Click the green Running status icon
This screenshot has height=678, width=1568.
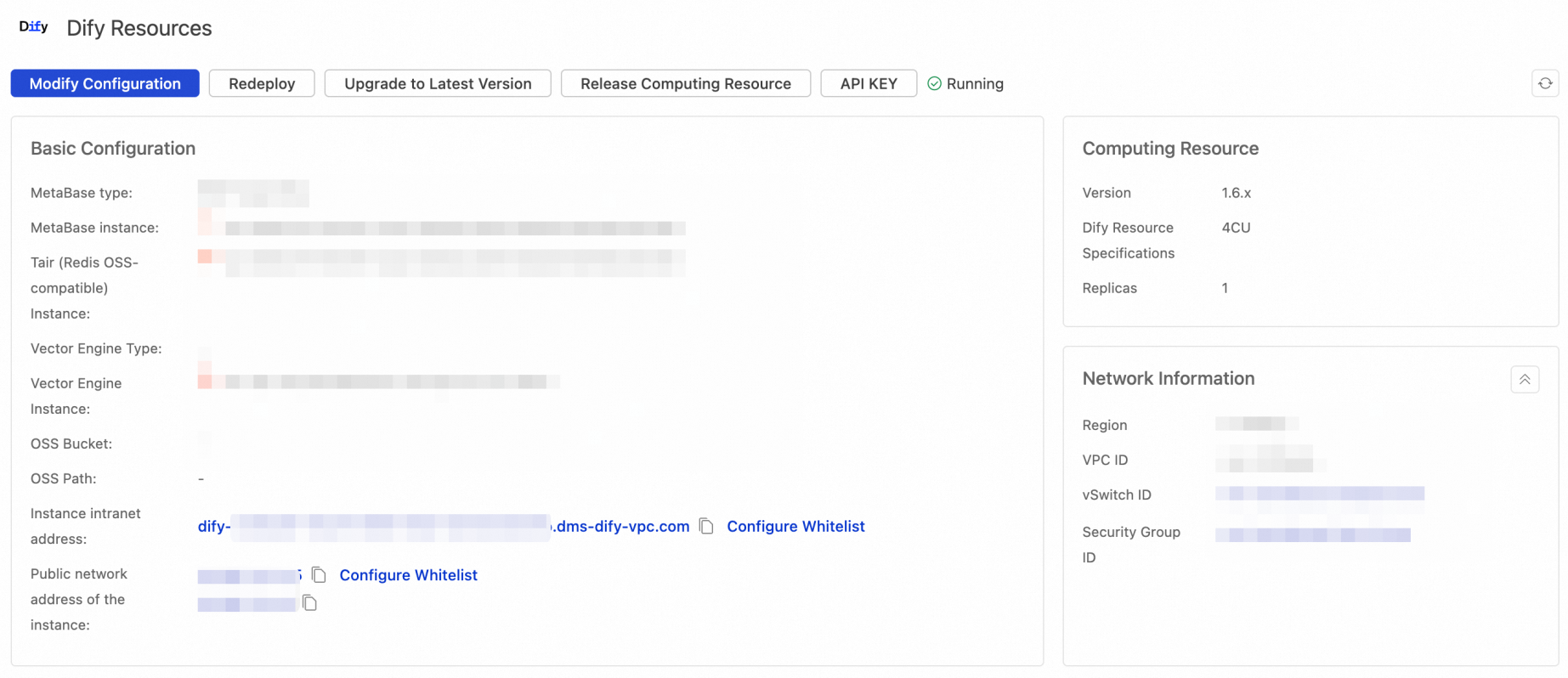(x=934, y=83)
